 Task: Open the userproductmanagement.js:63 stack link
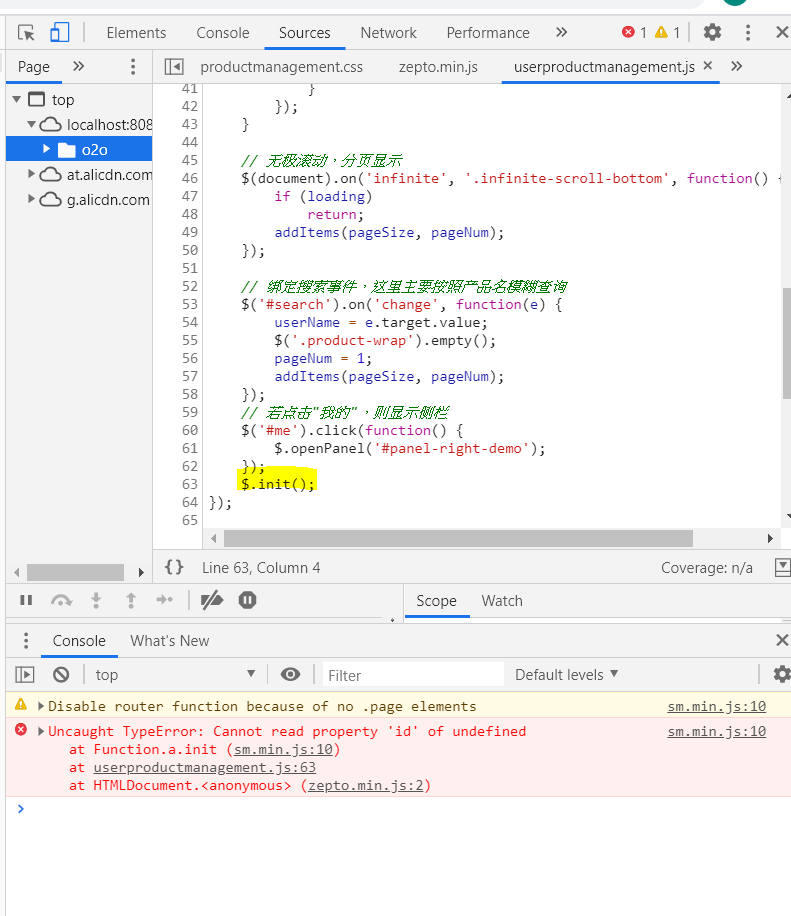coord(204,768)
